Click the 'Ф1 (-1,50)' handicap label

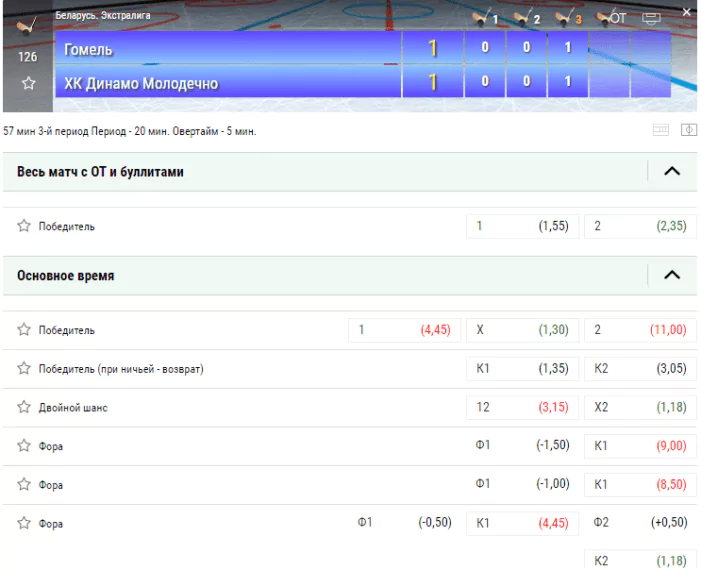tap(523, 445)
